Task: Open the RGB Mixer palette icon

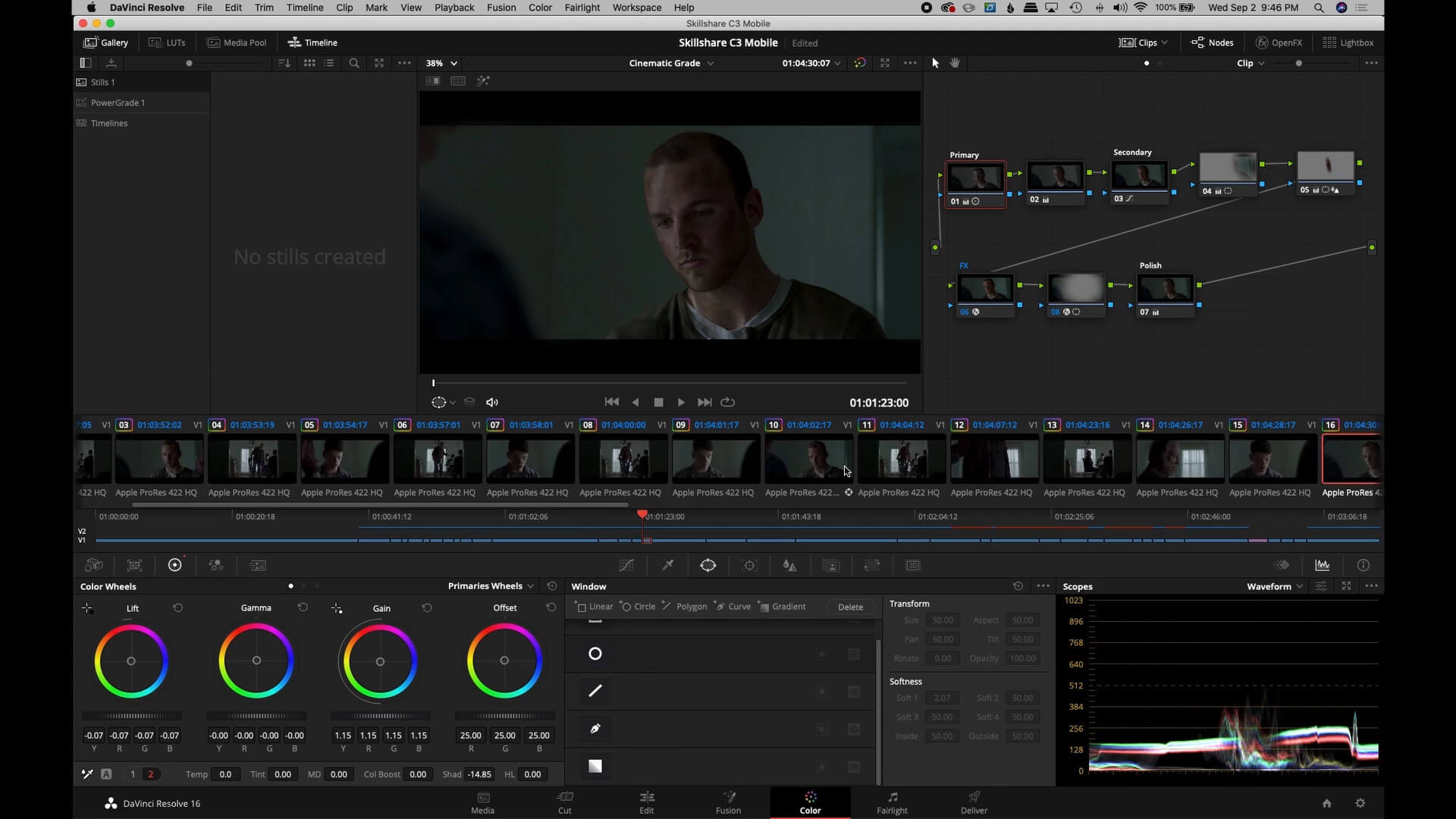Action: click(x=215, y=565)
